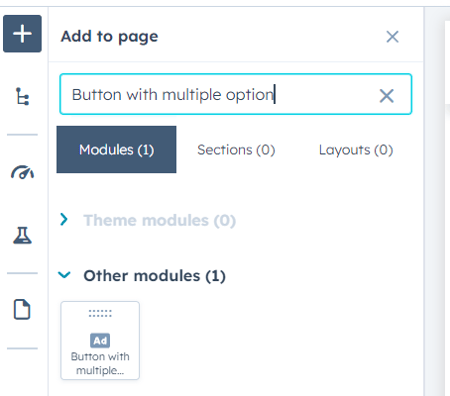Close the Add to page panel
The width and height of the screenshot is (450, 396).
392,37
